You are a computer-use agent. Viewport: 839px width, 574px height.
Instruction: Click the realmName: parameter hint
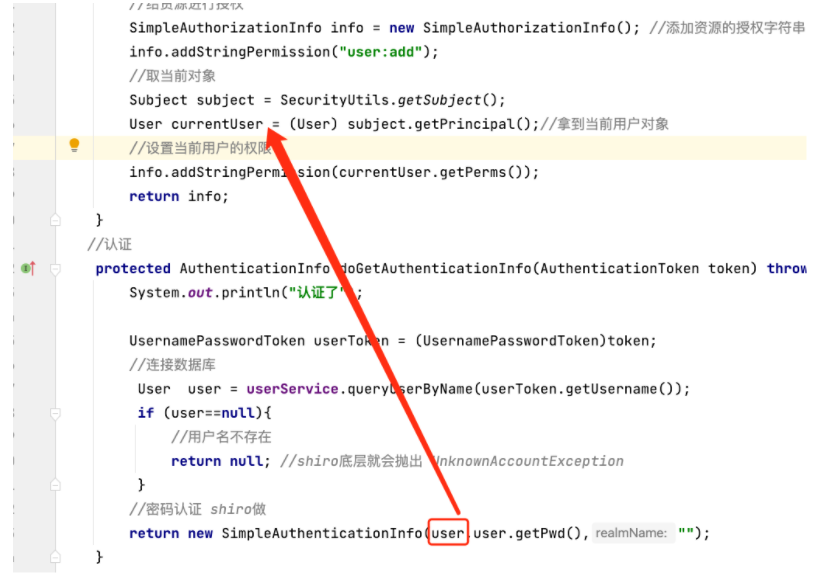[631, 533]
